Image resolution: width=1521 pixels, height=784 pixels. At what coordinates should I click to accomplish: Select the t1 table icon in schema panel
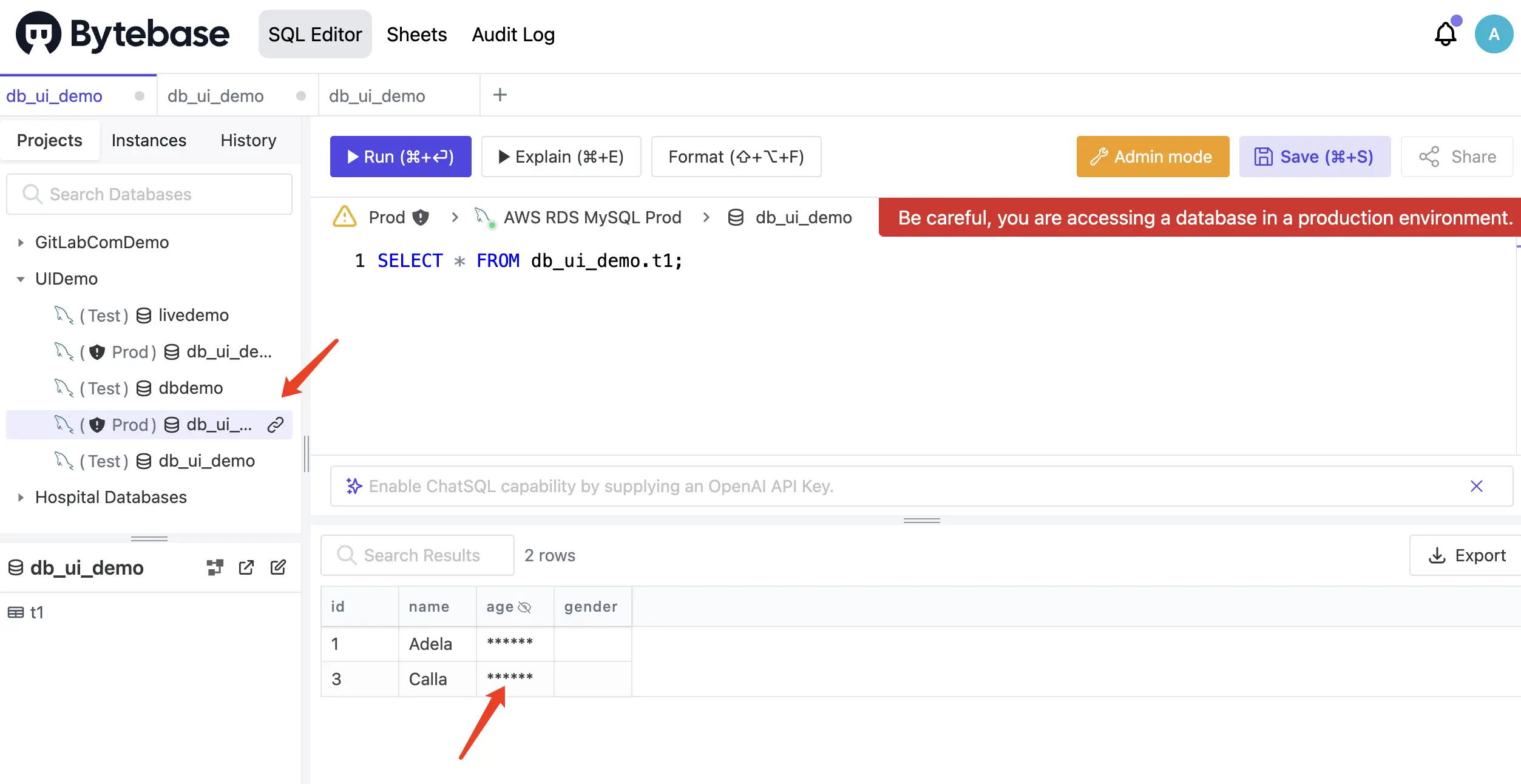[16, 612]
